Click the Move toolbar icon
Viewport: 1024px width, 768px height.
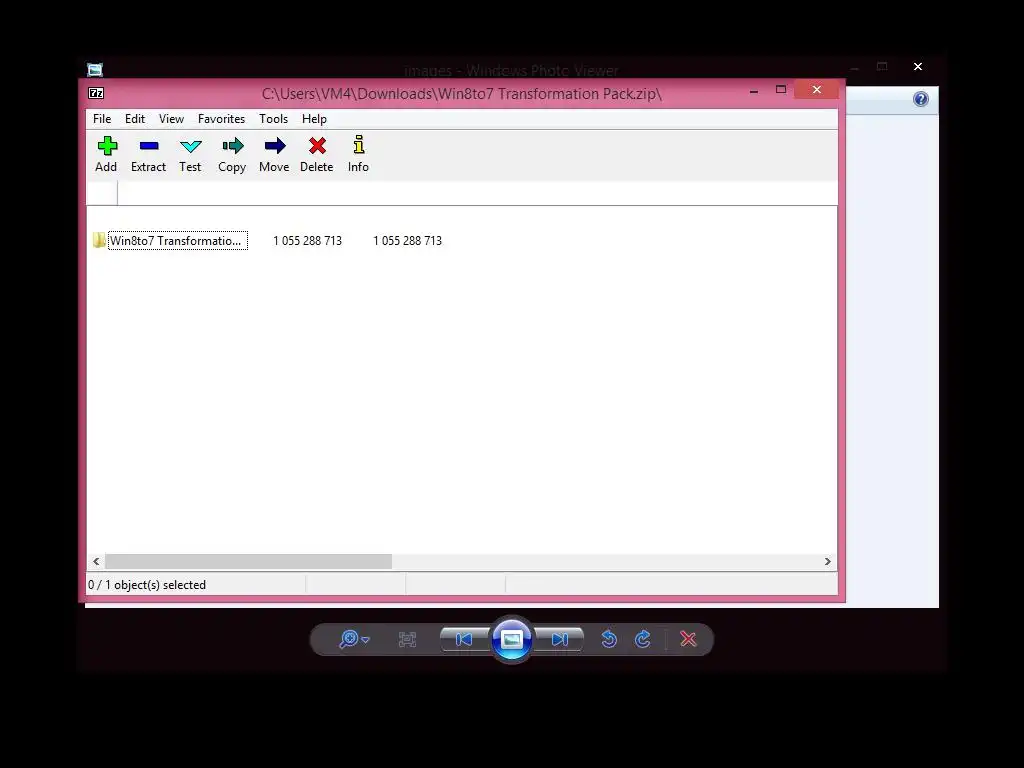[275, 146]
